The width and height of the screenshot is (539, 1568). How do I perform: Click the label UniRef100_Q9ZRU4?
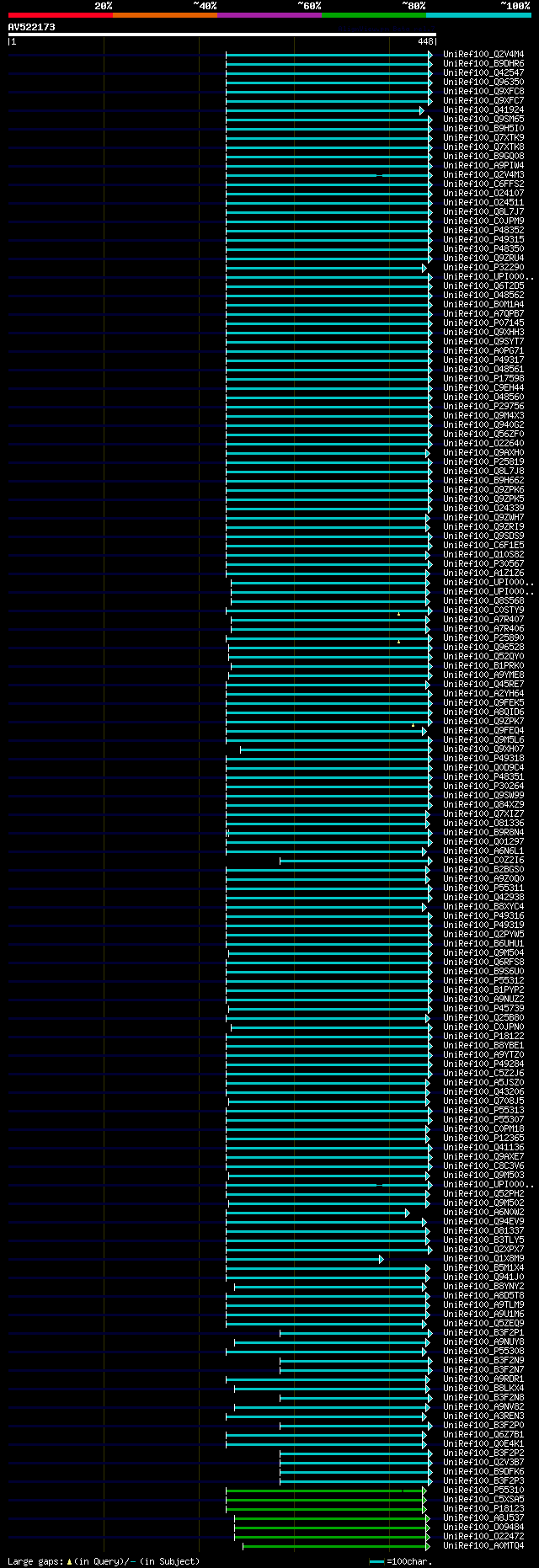483,259
